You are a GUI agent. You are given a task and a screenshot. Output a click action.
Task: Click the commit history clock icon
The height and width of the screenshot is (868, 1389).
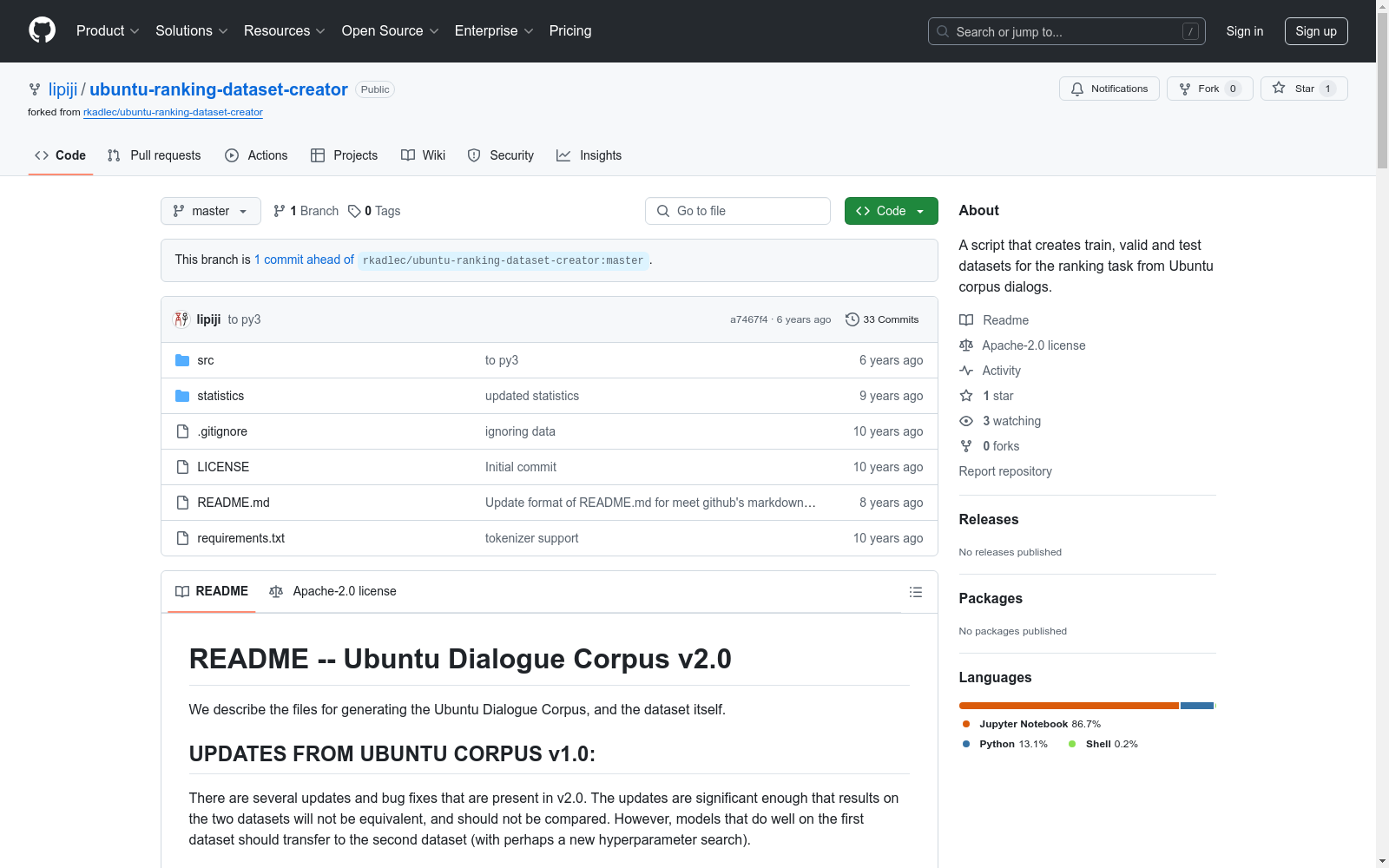tap(852, 319)
